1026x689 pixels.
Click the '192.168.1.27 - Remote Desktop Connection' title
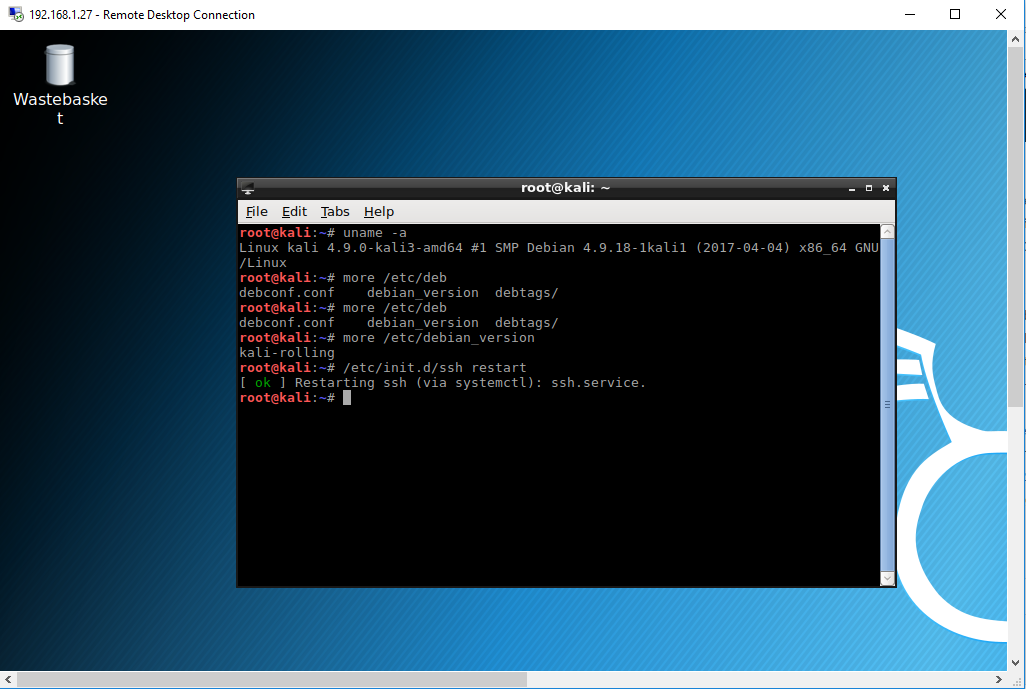click(x=142, y=14)
